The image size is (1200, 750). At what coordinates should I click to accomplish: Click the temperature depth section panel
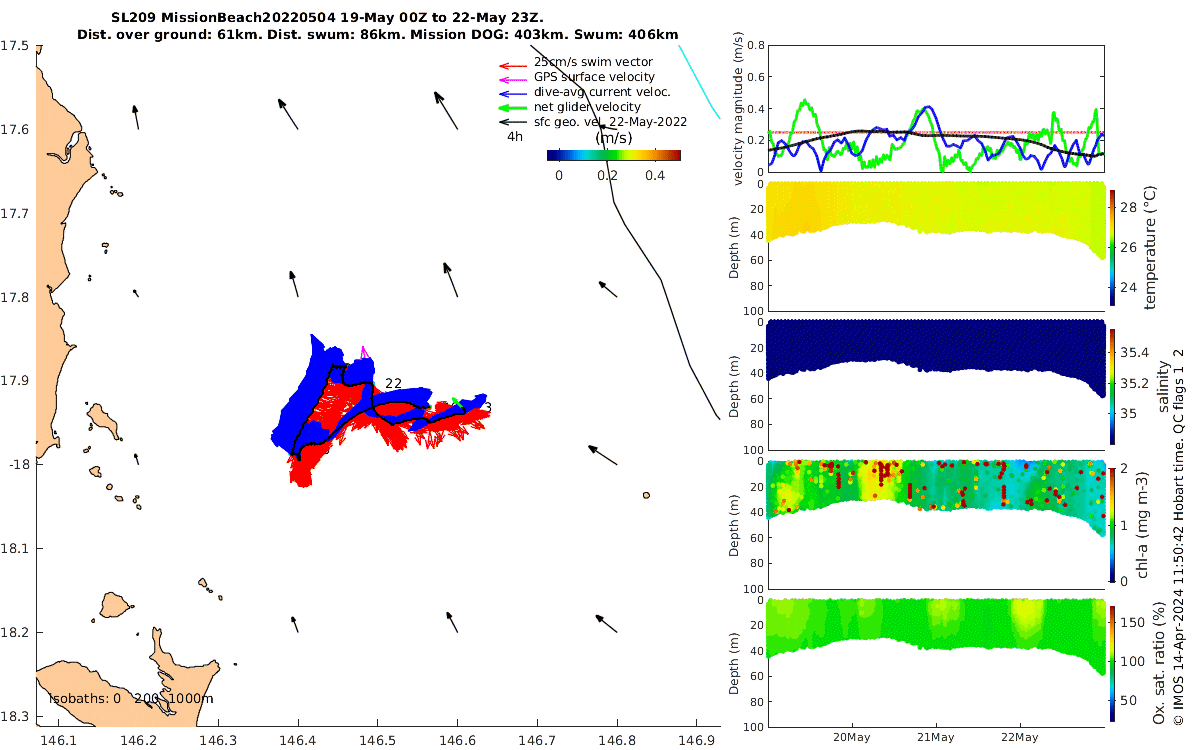coord(936,247)
